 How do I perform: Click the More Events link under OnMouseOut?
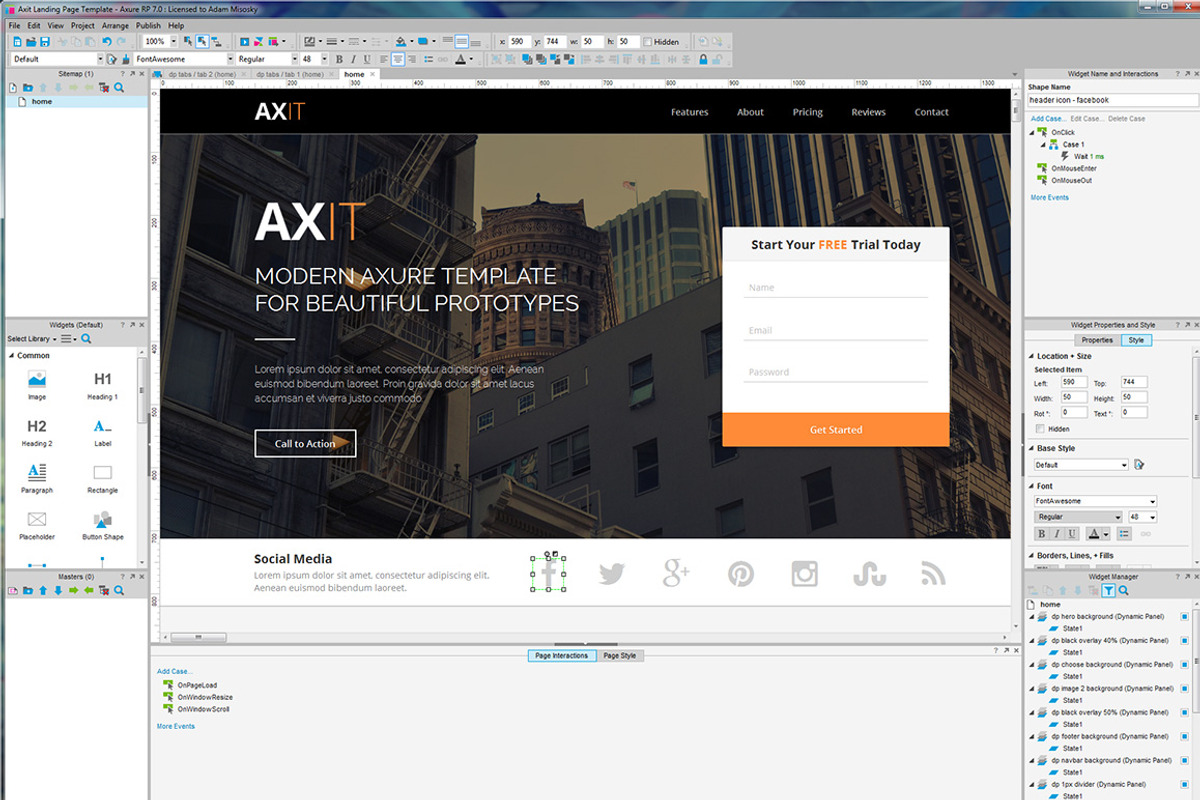coord(1050,198)
